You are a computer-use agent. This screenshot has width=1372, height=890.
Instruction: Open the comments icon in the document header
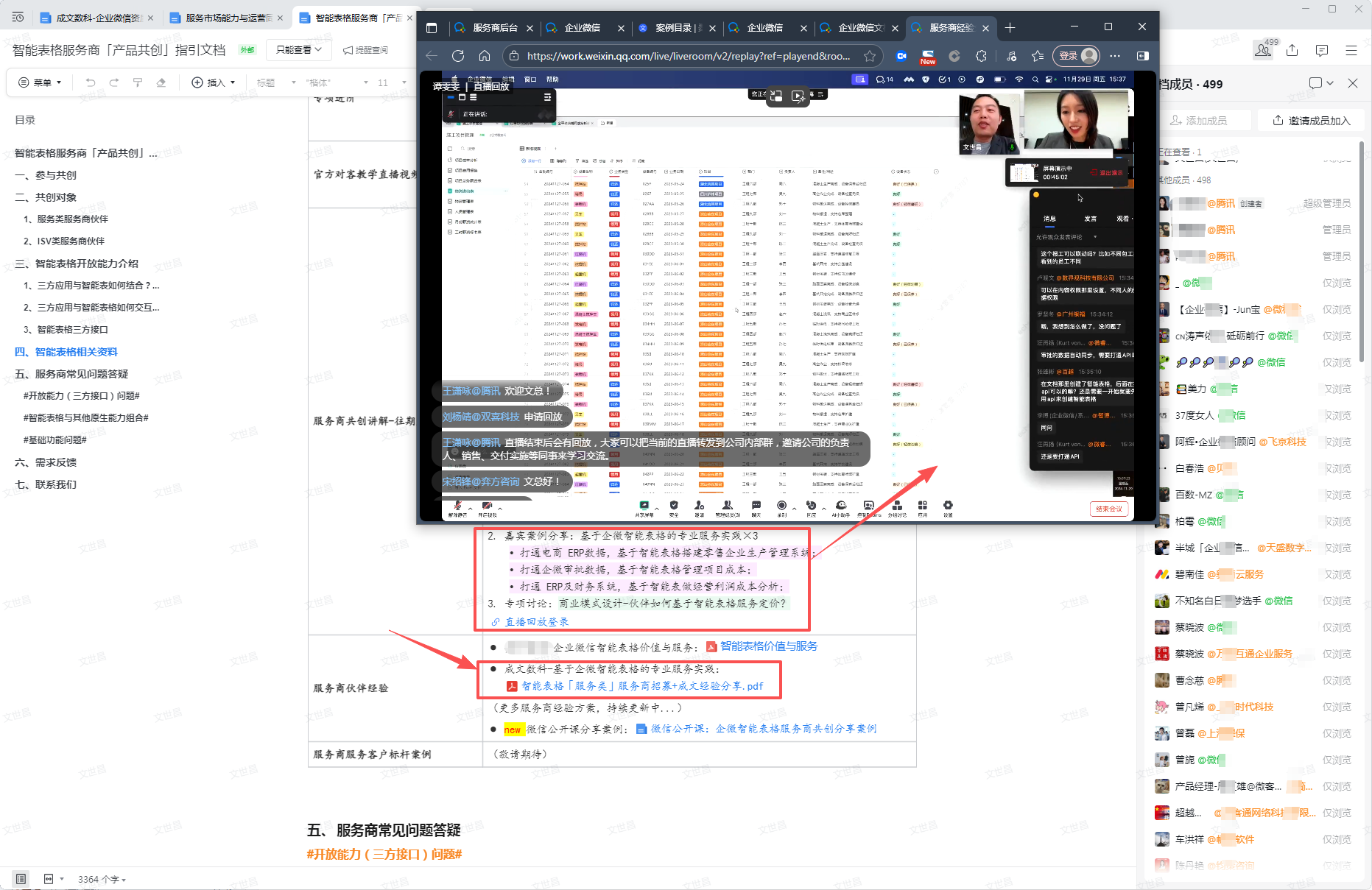[1322, 50]
